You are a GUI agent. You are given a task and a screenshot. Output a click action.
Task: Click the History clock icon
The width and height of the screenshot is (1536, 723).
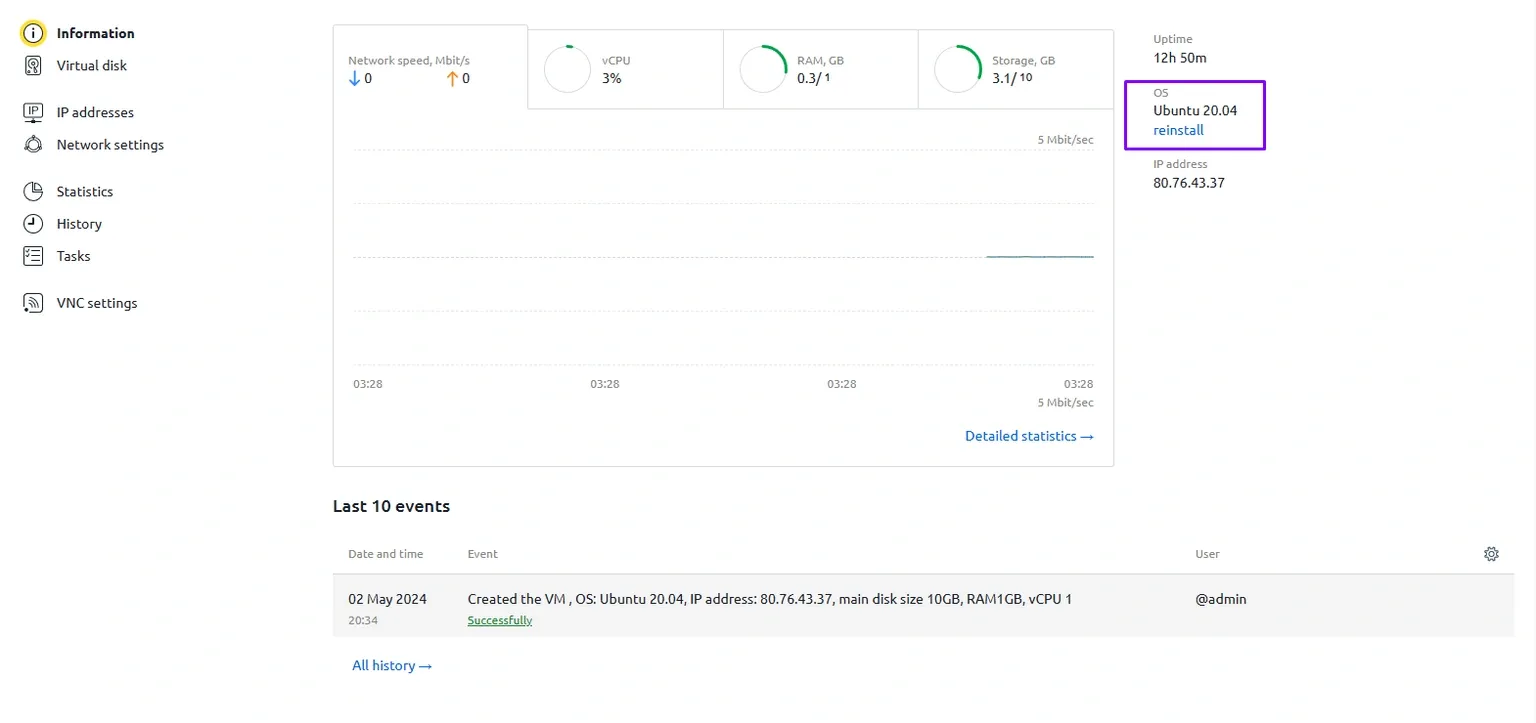[33, 224]
